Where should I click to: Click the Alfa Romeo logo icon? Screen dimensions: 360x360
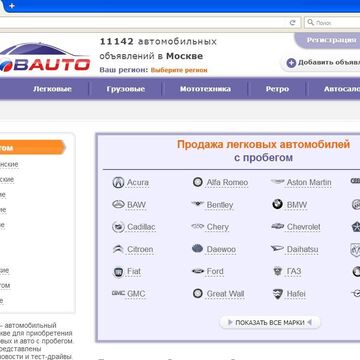198,182
